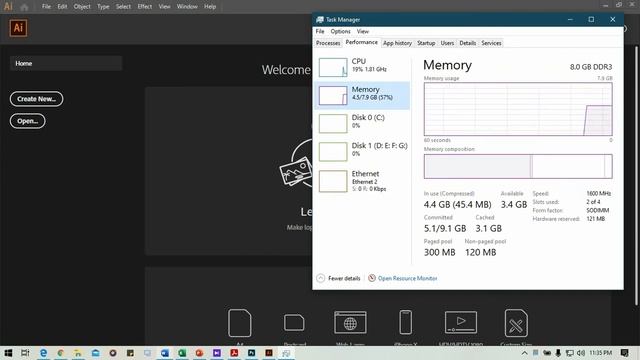Click the taskbar clock showing 11:35 PM
The image size is (640, 360).
tap(600, 353)
